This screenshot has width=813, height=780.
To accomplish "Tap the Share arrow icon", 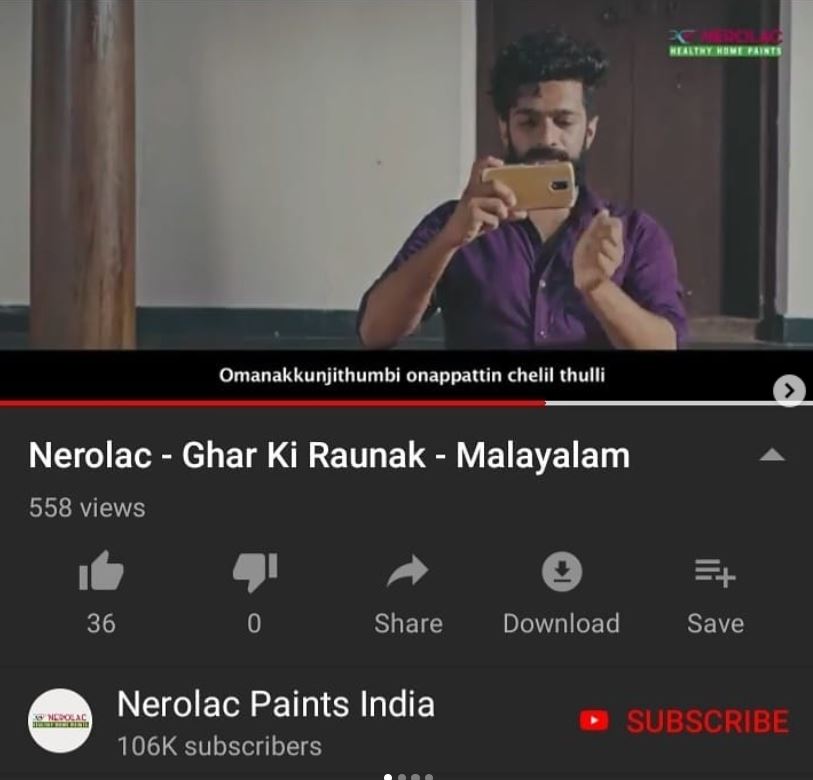I will point(408,570).
